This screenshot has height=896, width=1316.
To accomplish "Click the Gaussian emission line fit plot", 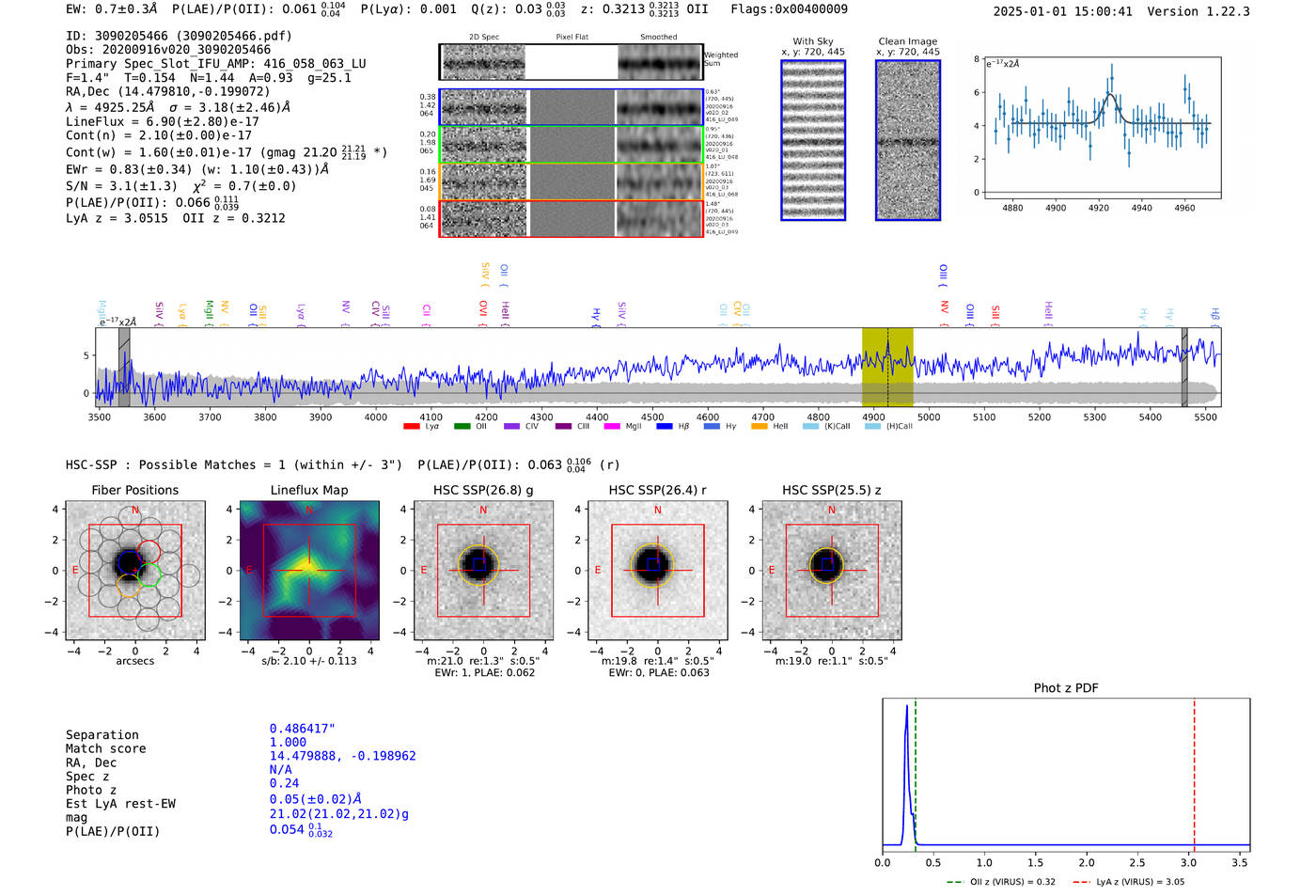I will click(x=1102, y=127).
